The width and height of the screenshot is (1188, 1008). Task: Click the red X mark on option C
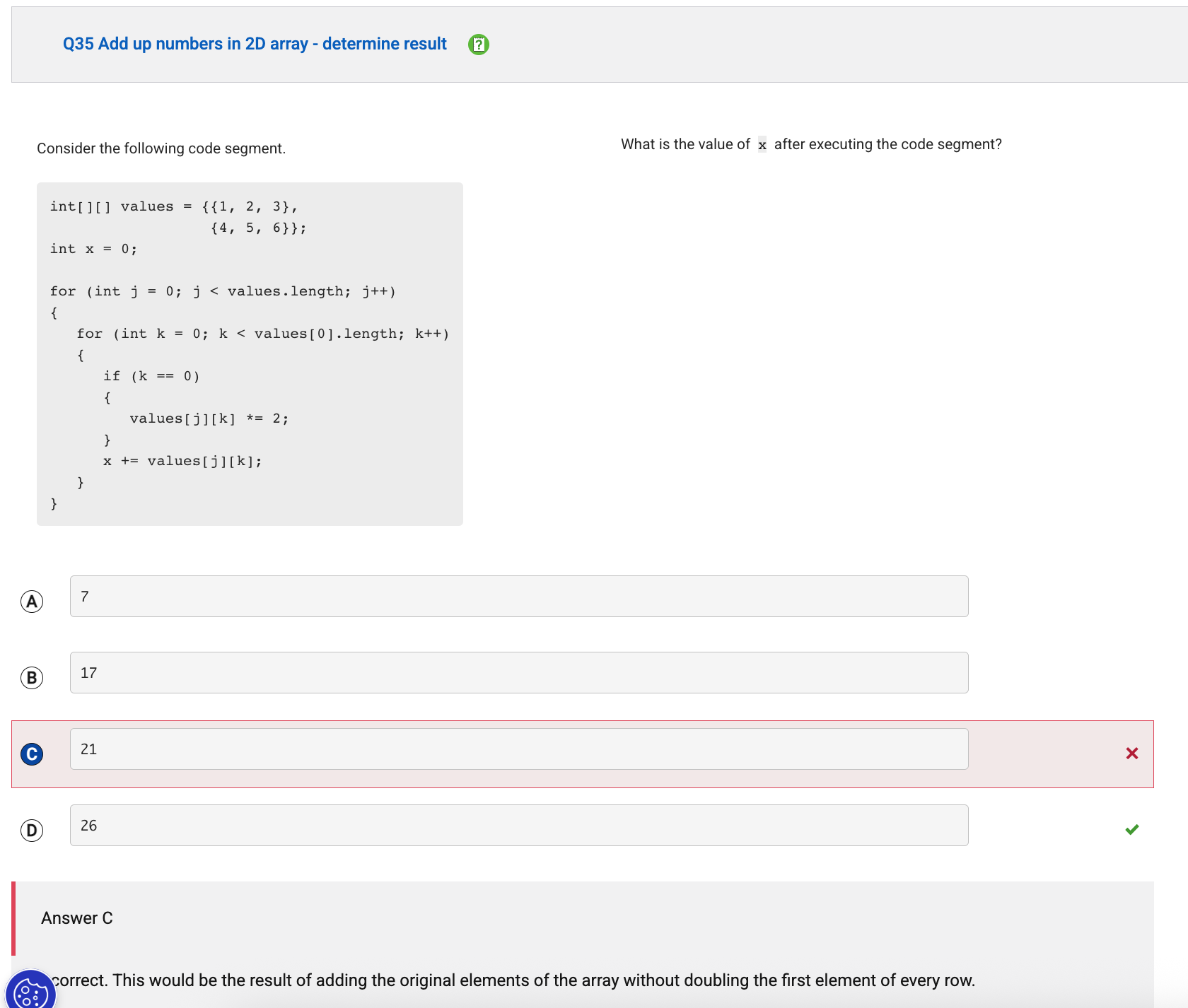point(1131,754)
